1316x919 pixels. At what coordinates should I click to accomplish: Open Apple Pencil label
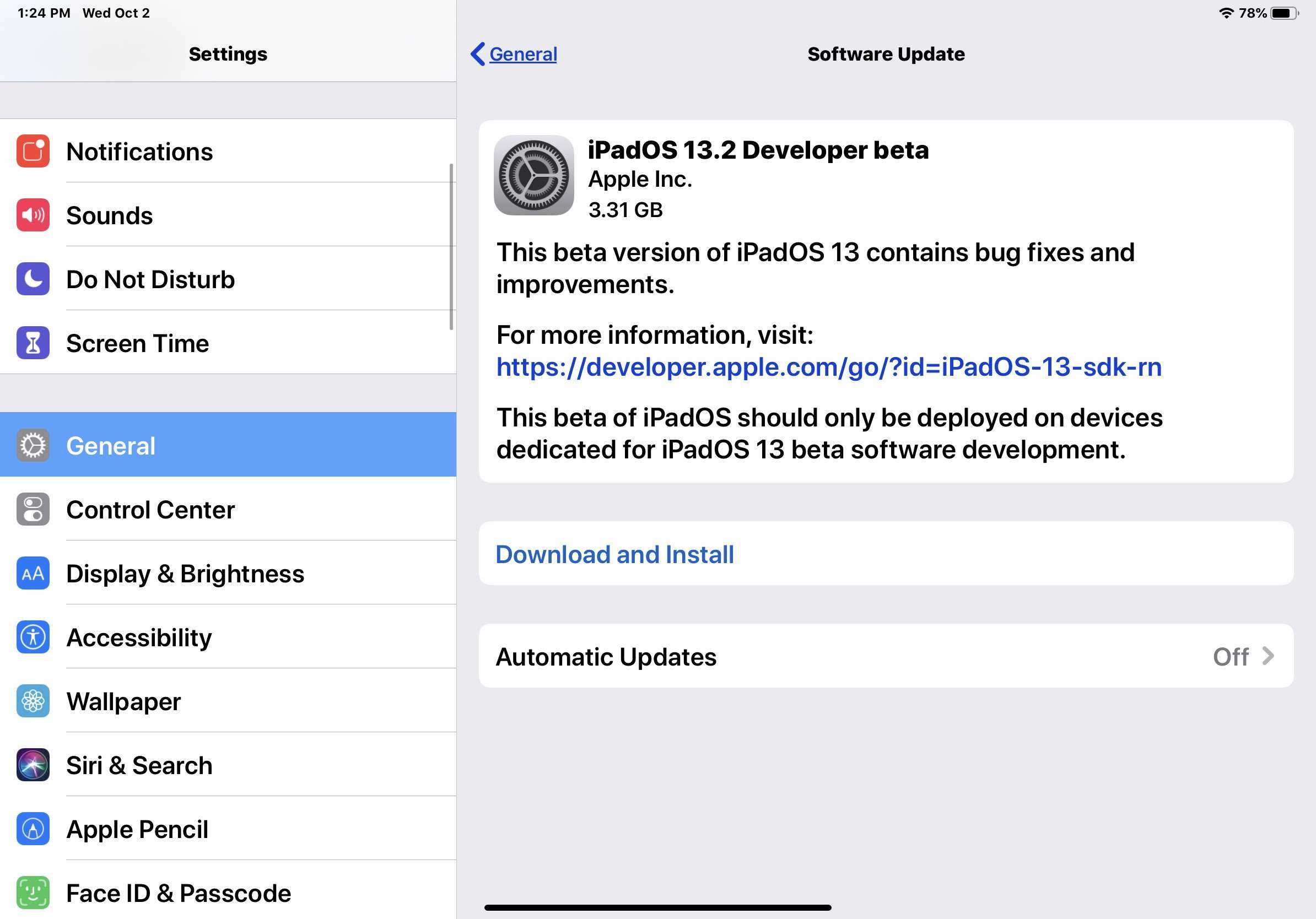[137, 830]
